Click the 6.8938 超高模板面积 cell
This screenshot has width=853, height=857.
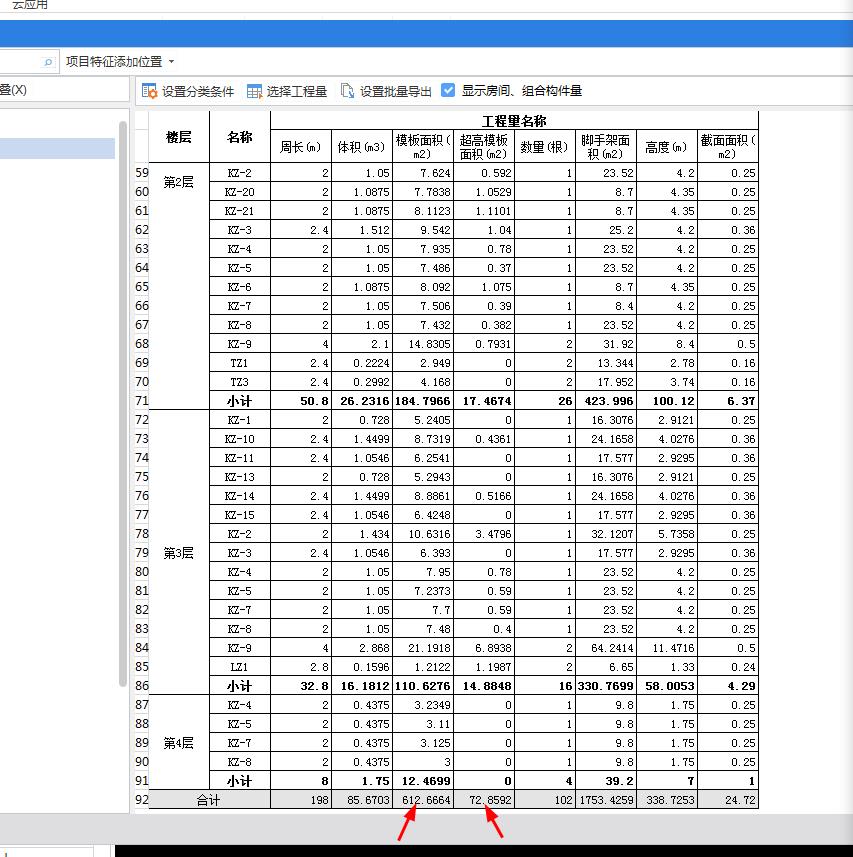(x=484, y=648)
